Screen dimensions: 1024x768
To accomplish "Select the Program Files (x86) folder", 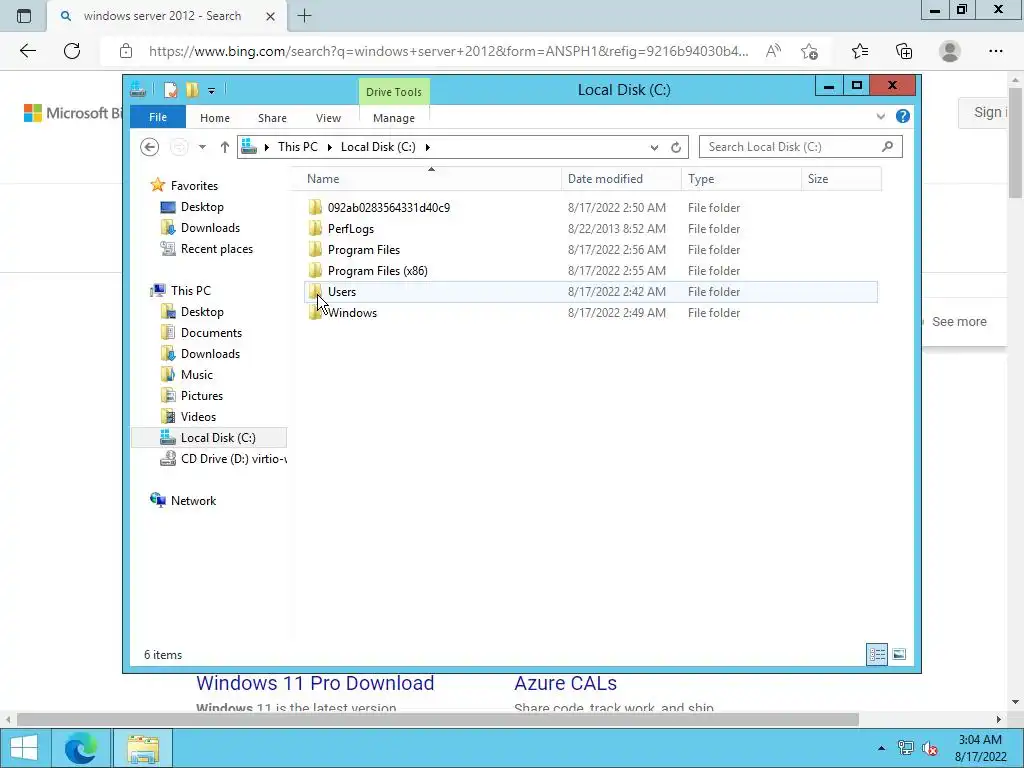I will point(377,270).
